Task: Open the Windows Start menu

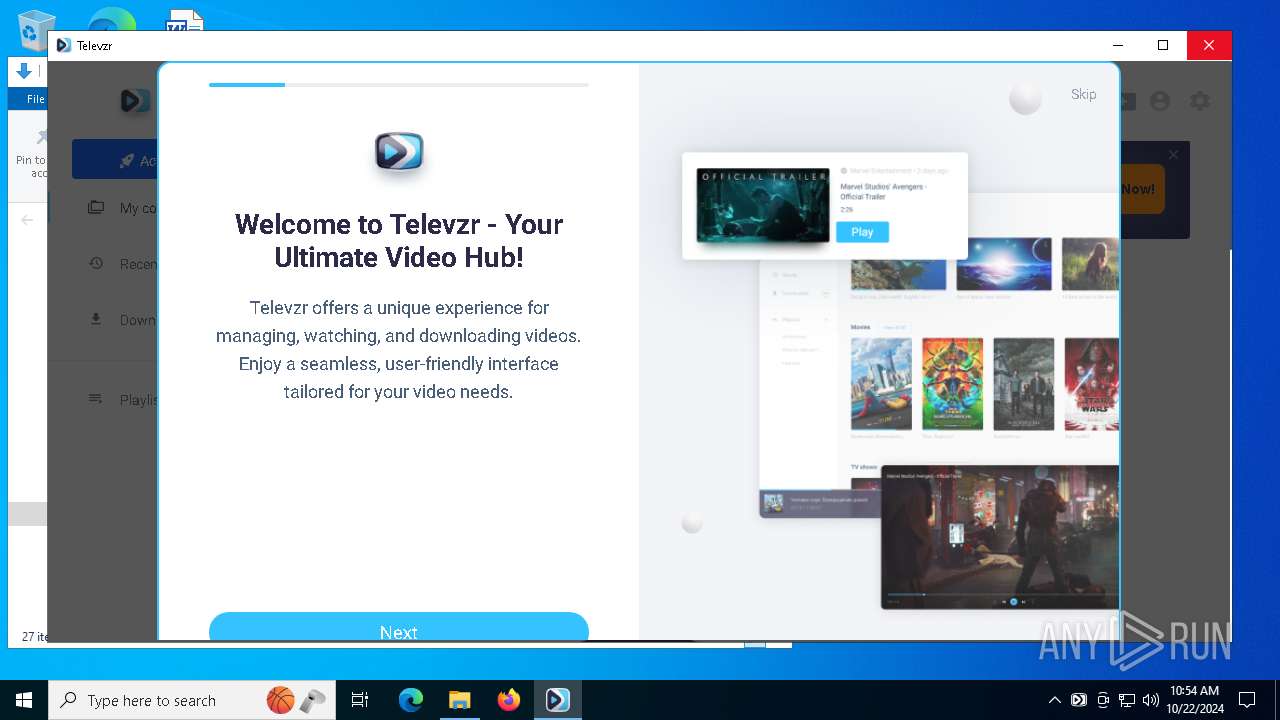Action: point(24,700)
